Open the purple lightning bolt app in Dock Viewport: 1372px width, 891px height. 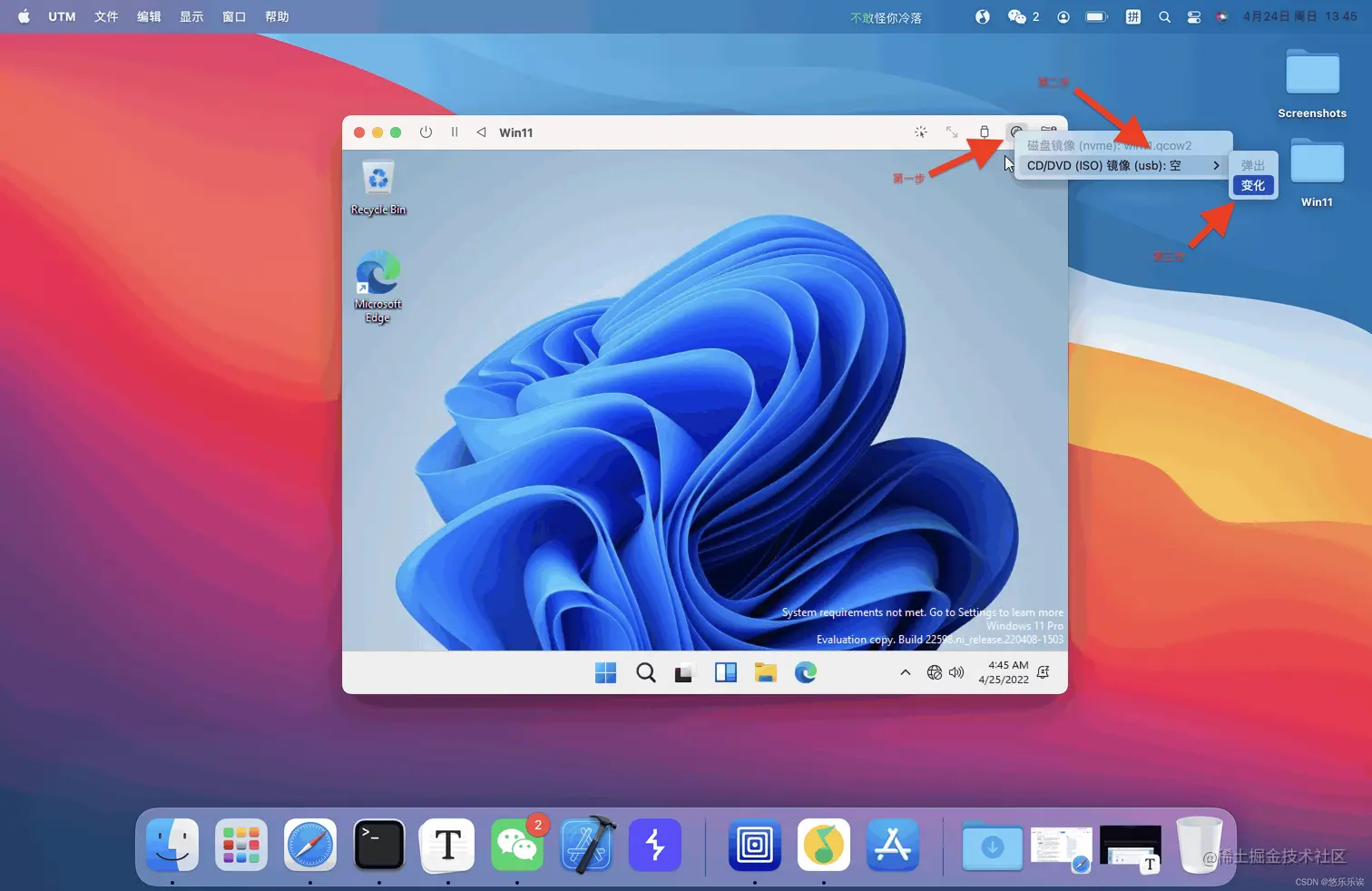click(x=655, y=845)
